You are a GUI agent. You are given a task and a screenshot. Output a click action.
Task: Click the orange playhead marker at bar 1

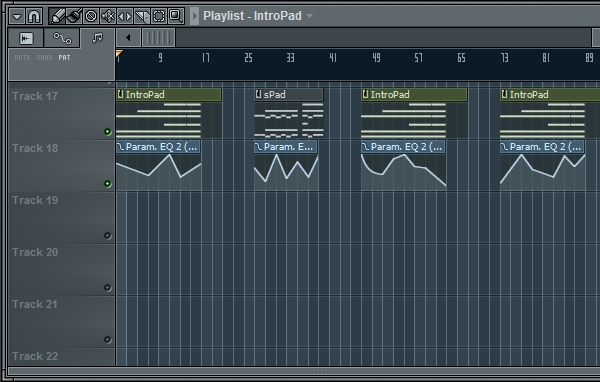(119, 54)
